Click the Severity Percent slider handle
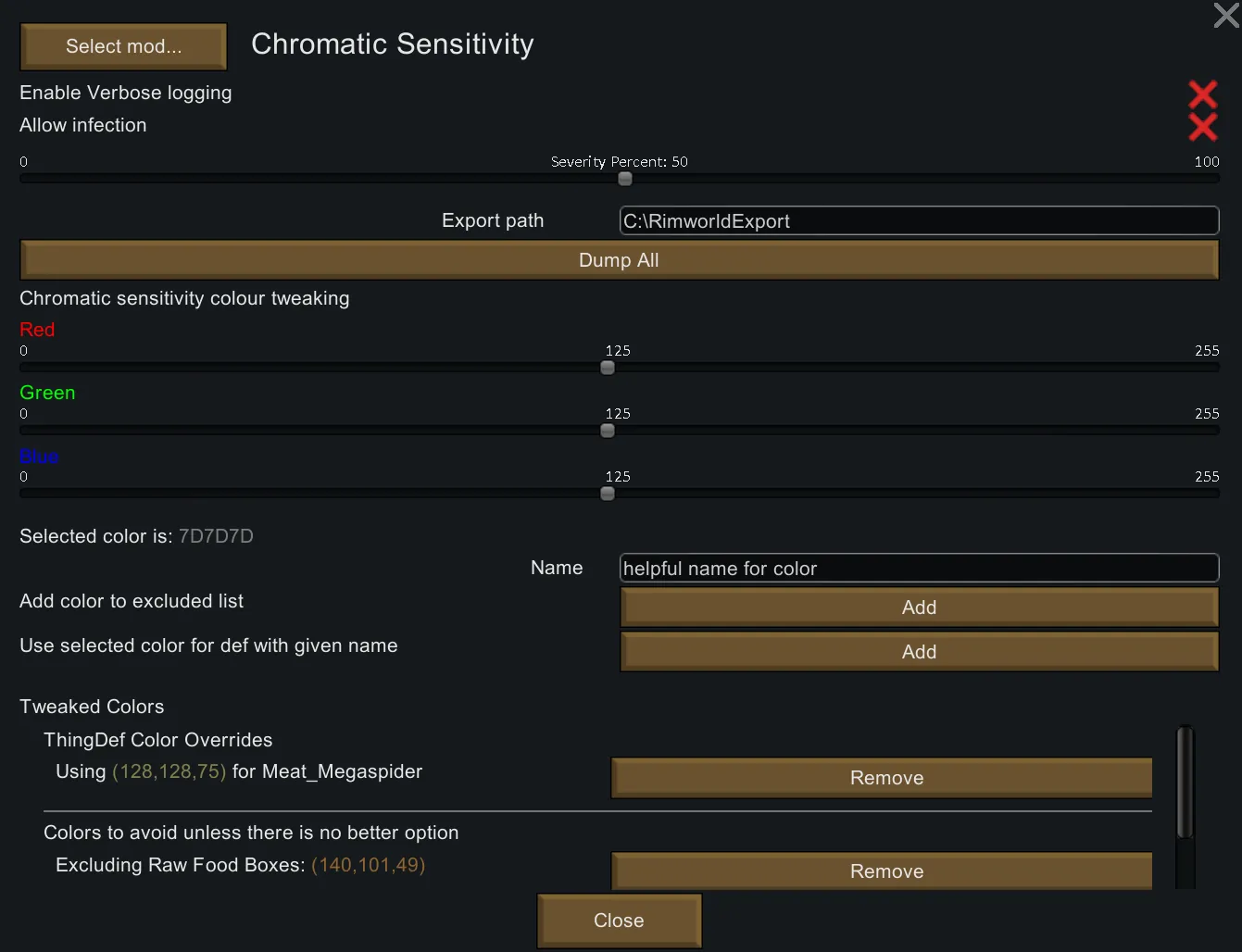The height and width of the screenshot is (952, 1242). coord(625,179)
